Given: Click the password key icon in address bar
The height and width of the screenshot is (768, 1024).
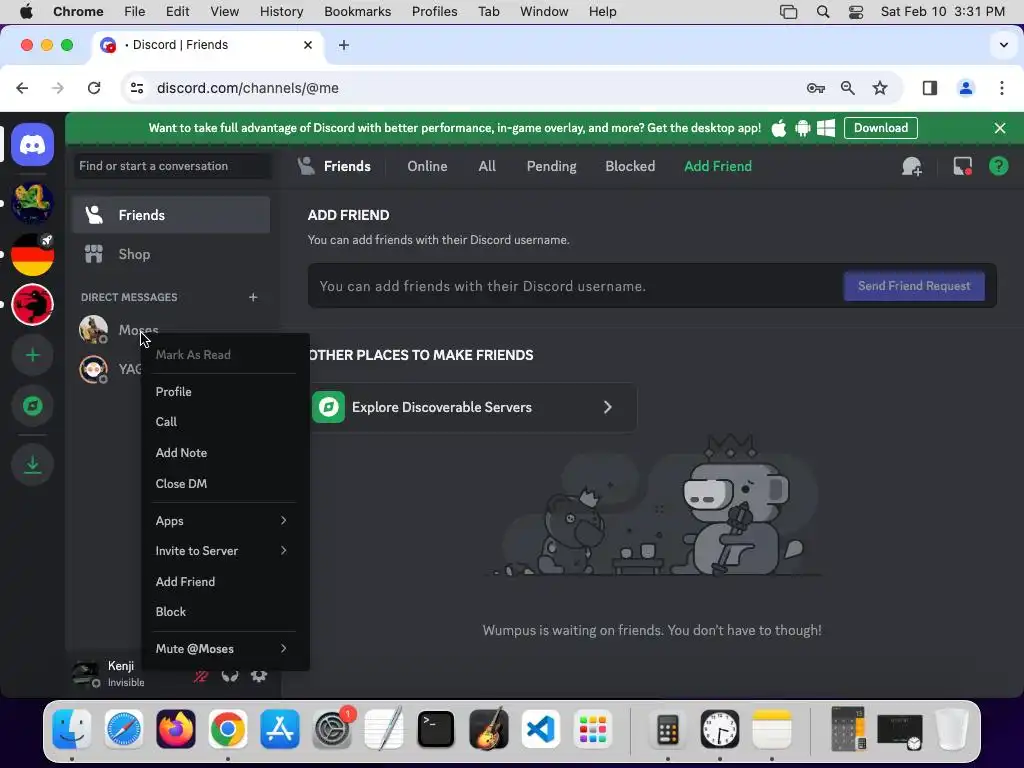Looking at the screenshot, I should [x=816, y=88].
